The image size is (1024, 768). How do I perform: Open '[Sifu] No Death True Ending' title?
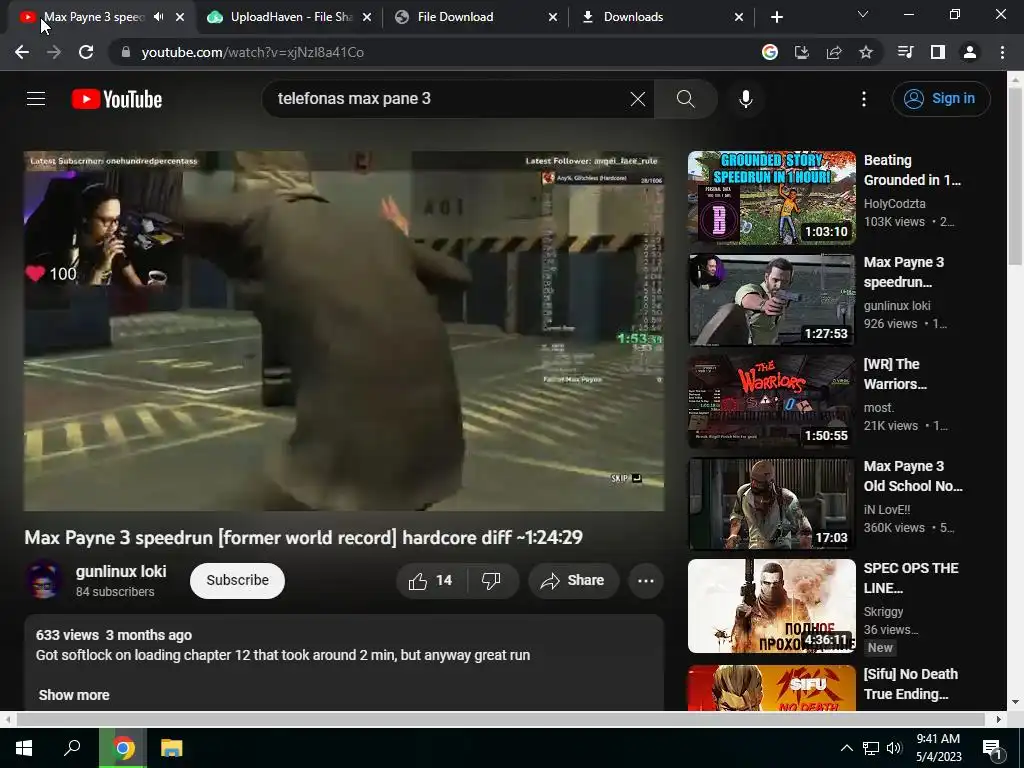910,684
